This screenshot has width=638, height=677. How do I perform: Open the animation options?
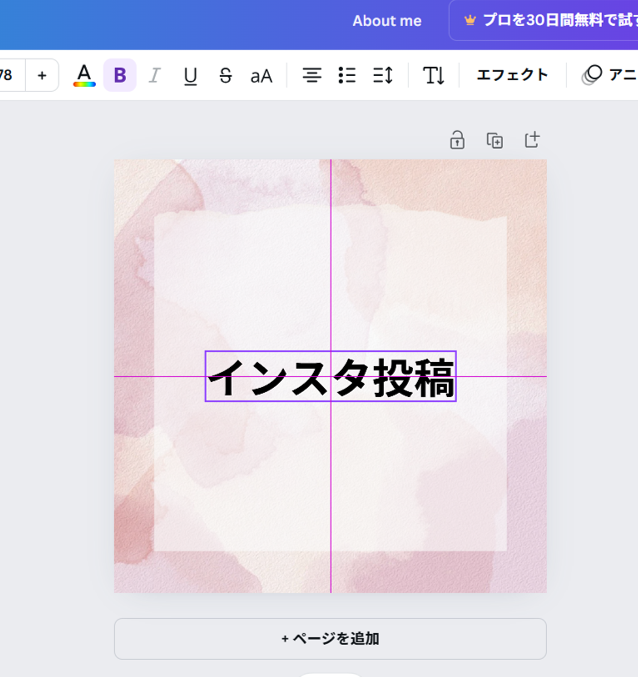pos(608,75)
